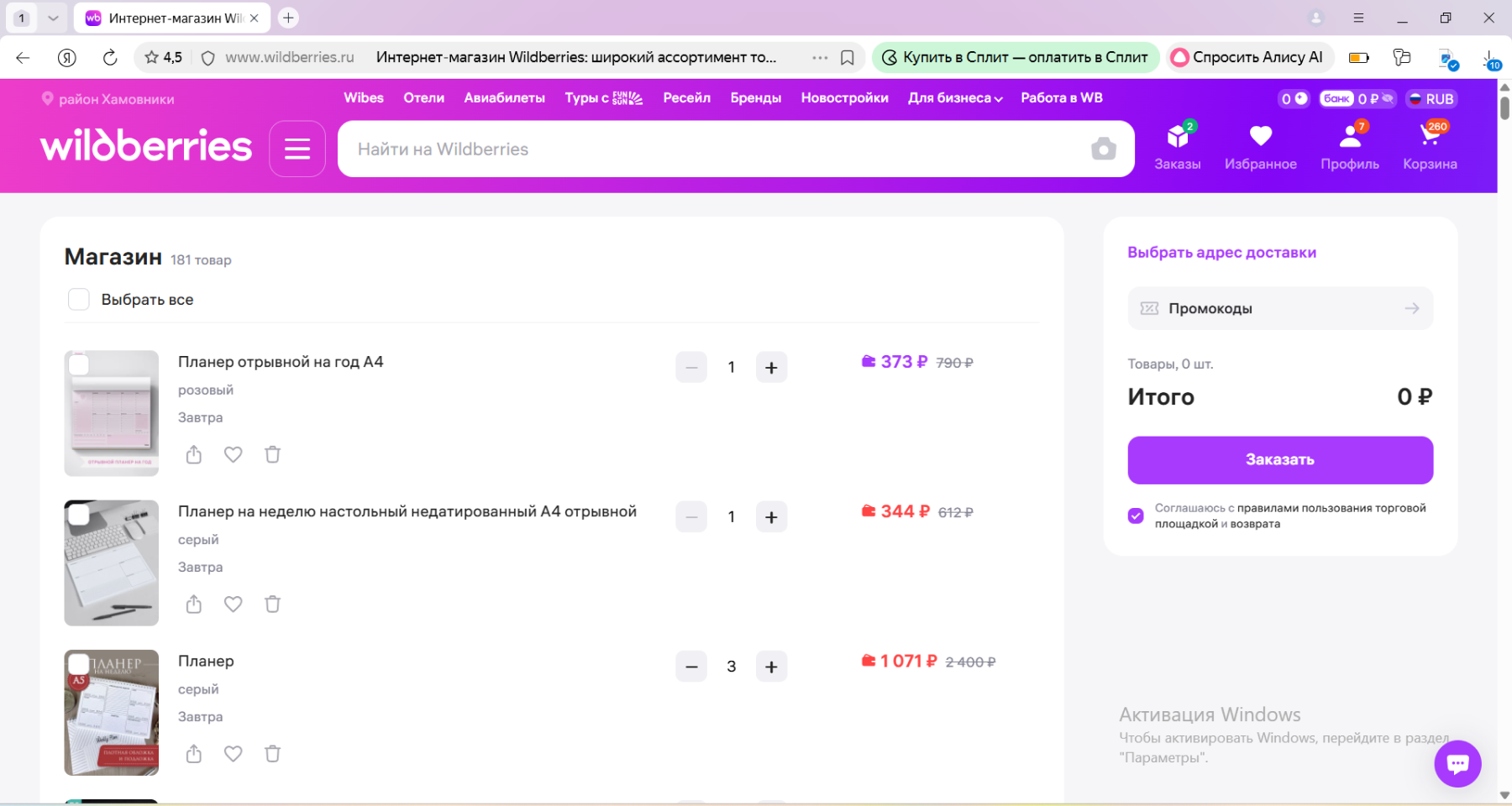
Task: Open the Избранное favorites heart icon
Action: pos(1260,136)
